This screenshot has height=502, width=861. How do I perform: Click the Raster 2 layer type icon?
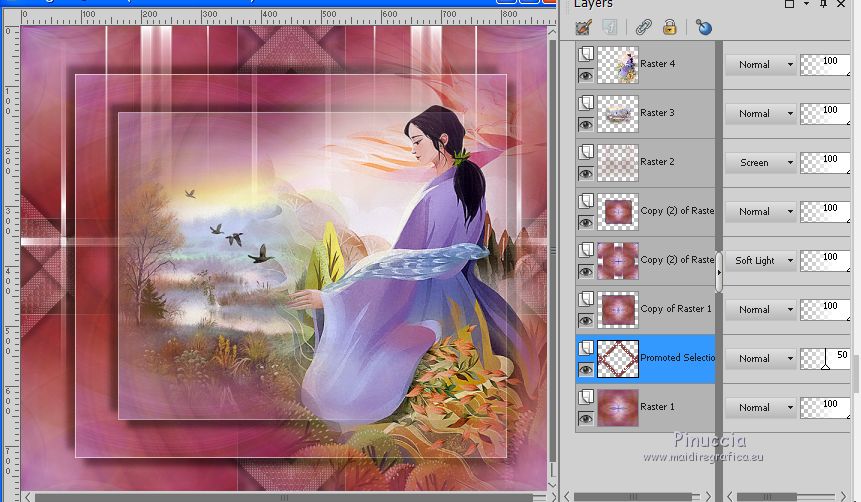pyautogui.click(x=586, y=152)
